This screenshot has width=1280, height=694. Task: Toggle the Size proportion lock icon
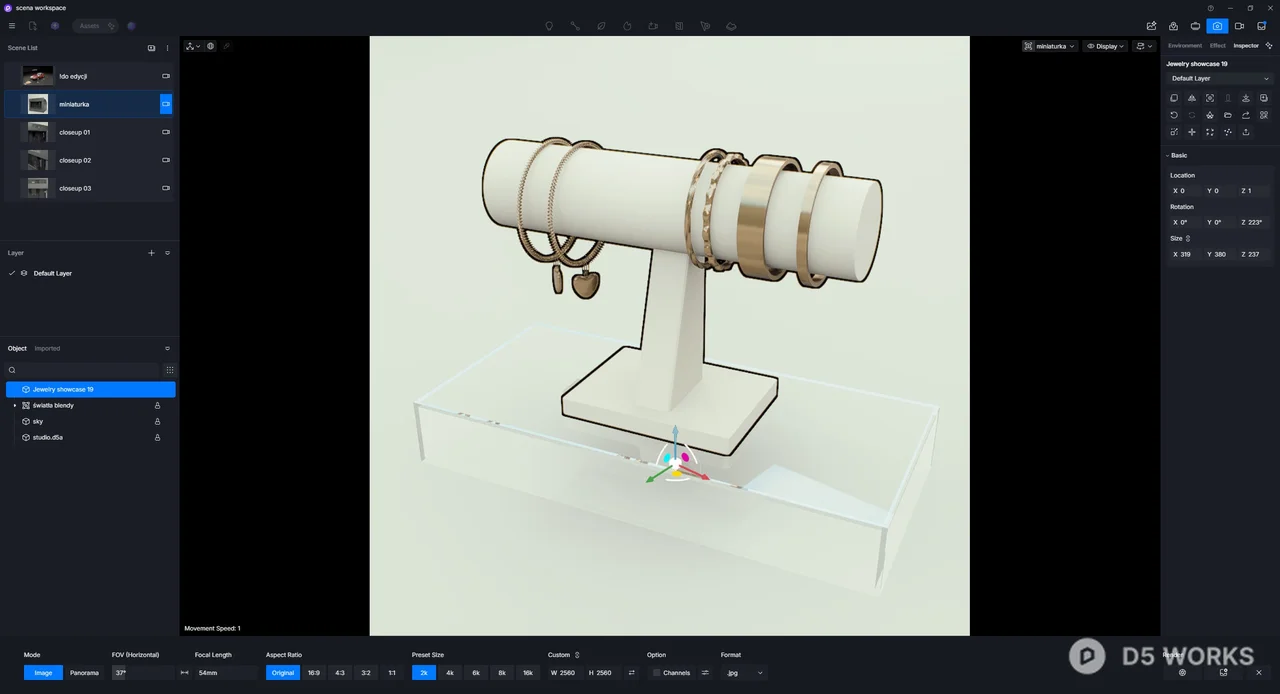click(1188, 239)
